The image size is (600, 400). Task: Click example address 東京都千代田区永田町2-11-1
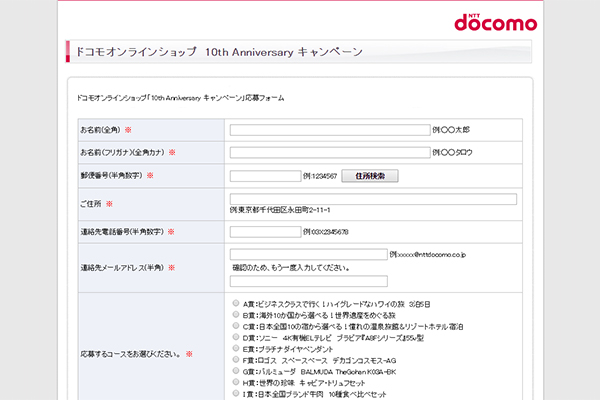click(x=280, y=210)
